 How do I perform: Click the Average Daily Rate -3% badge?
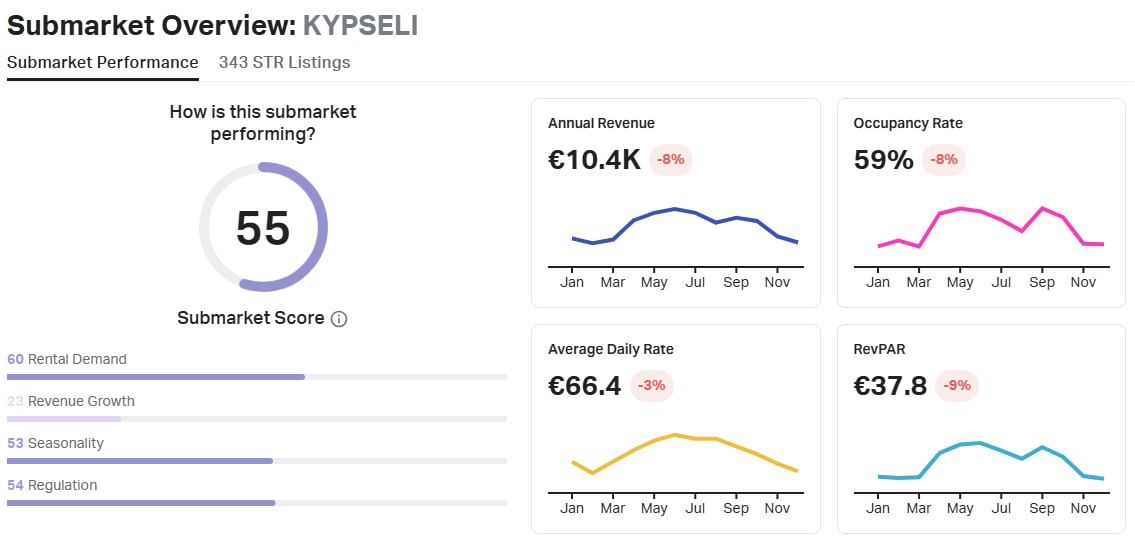[x=651, y=385]
